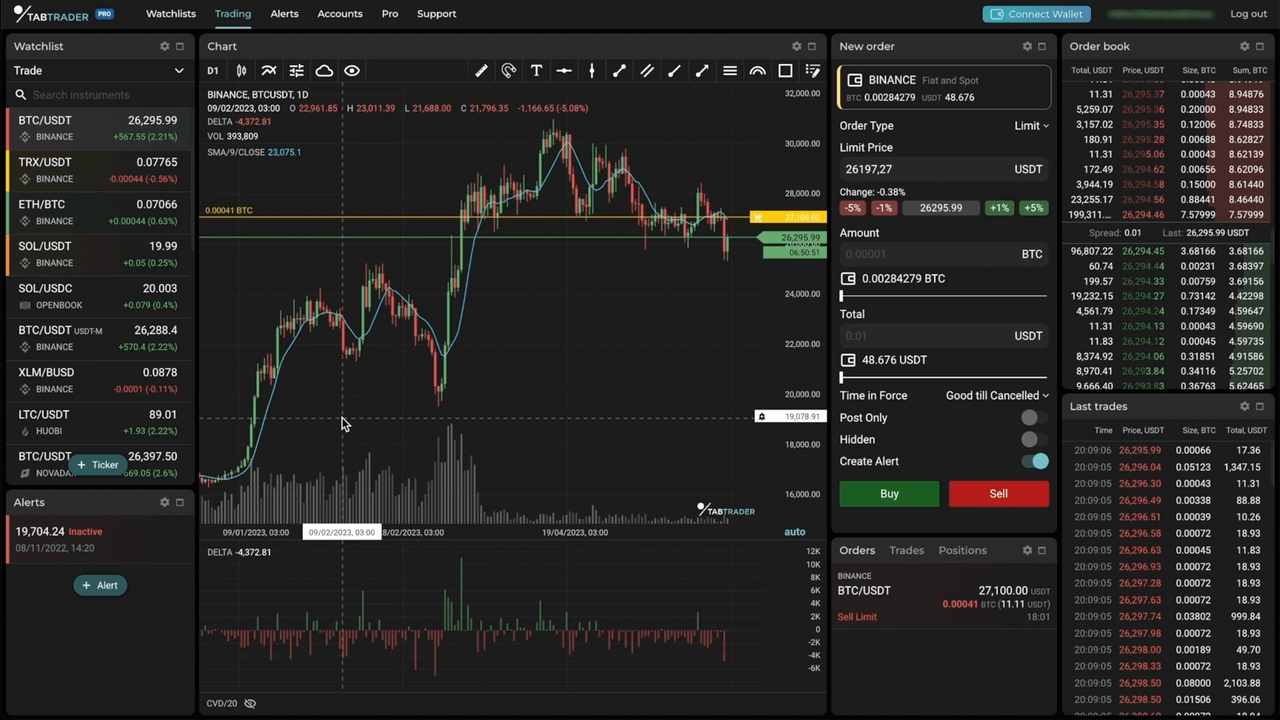Click the + Alert button
This screenshot has height=720, width=1280.
point(100,585)
